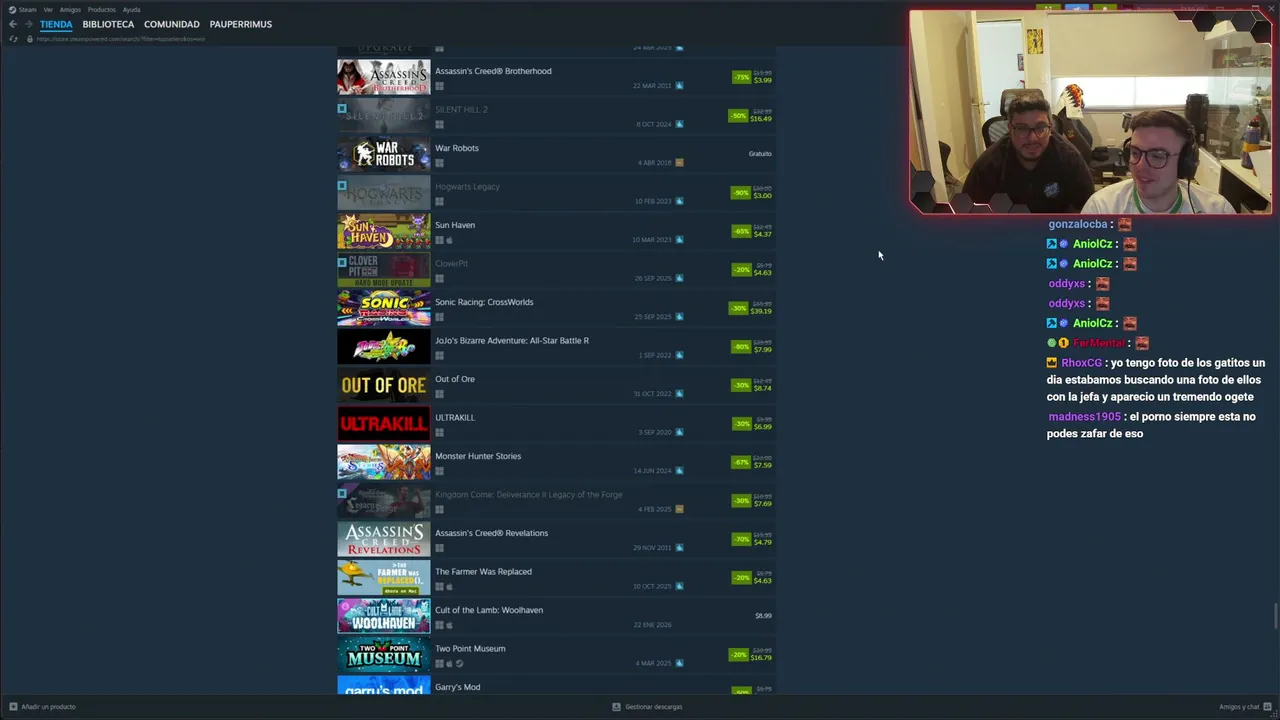Click the 14 JUN 2024 release date
Screen dimensions: 1280x720
(652, 471)
